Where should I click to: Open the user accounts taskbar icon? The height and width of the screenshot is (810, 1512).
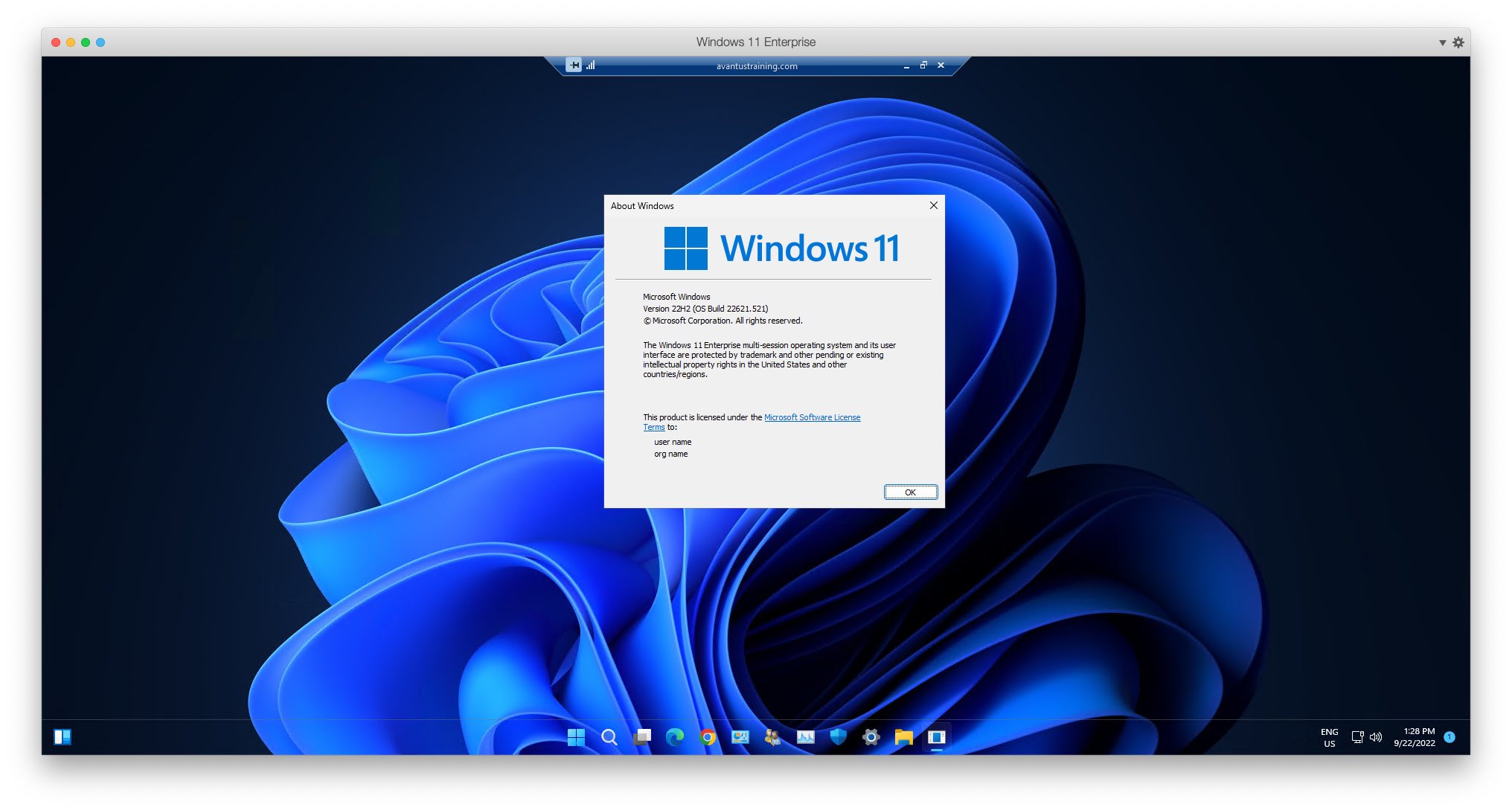click(x=773, y=737)
